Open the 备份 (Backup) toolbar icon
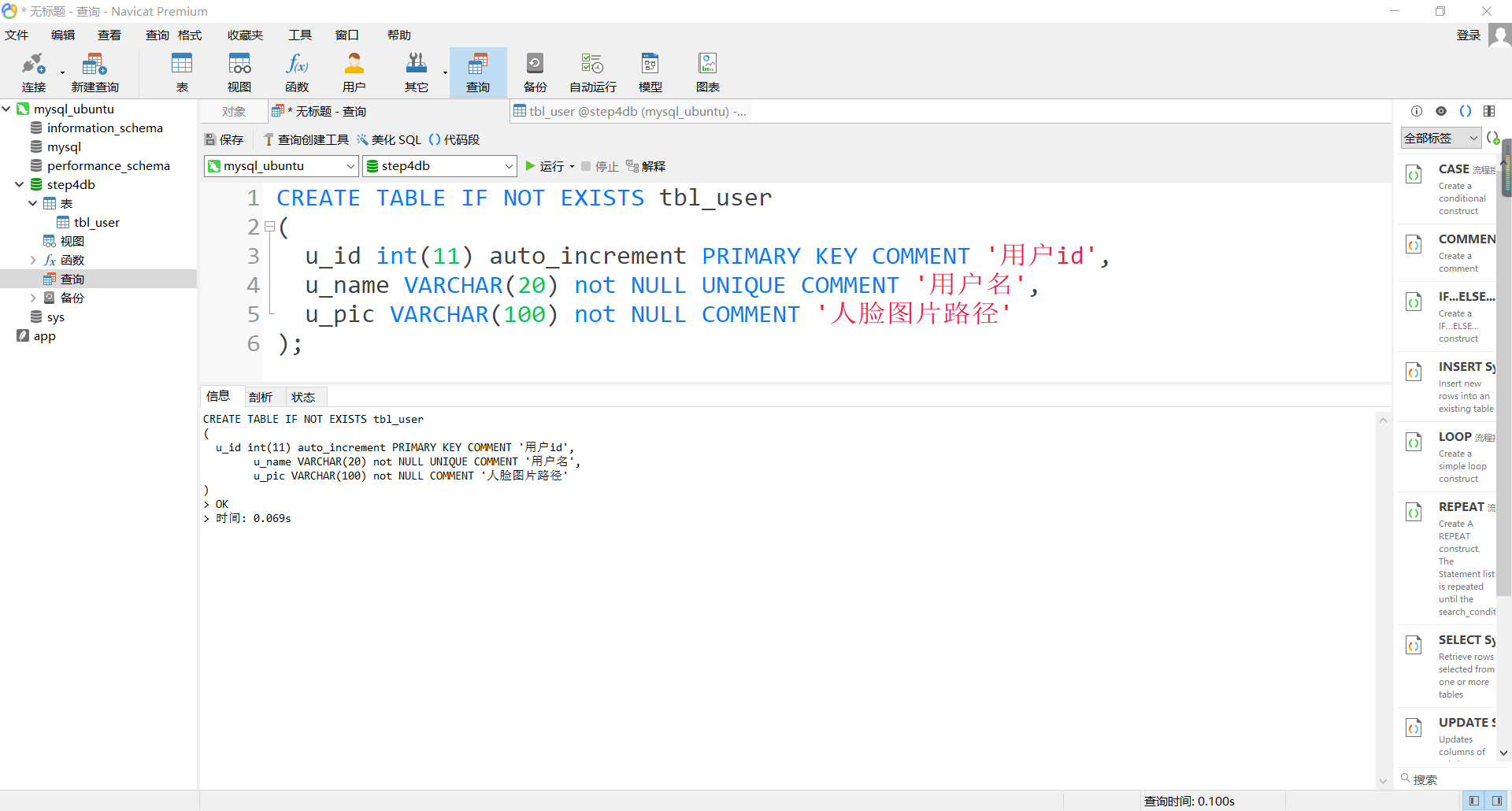This screenshot has width=1512, height=811. pyautogui.click(x=535, y=72)
